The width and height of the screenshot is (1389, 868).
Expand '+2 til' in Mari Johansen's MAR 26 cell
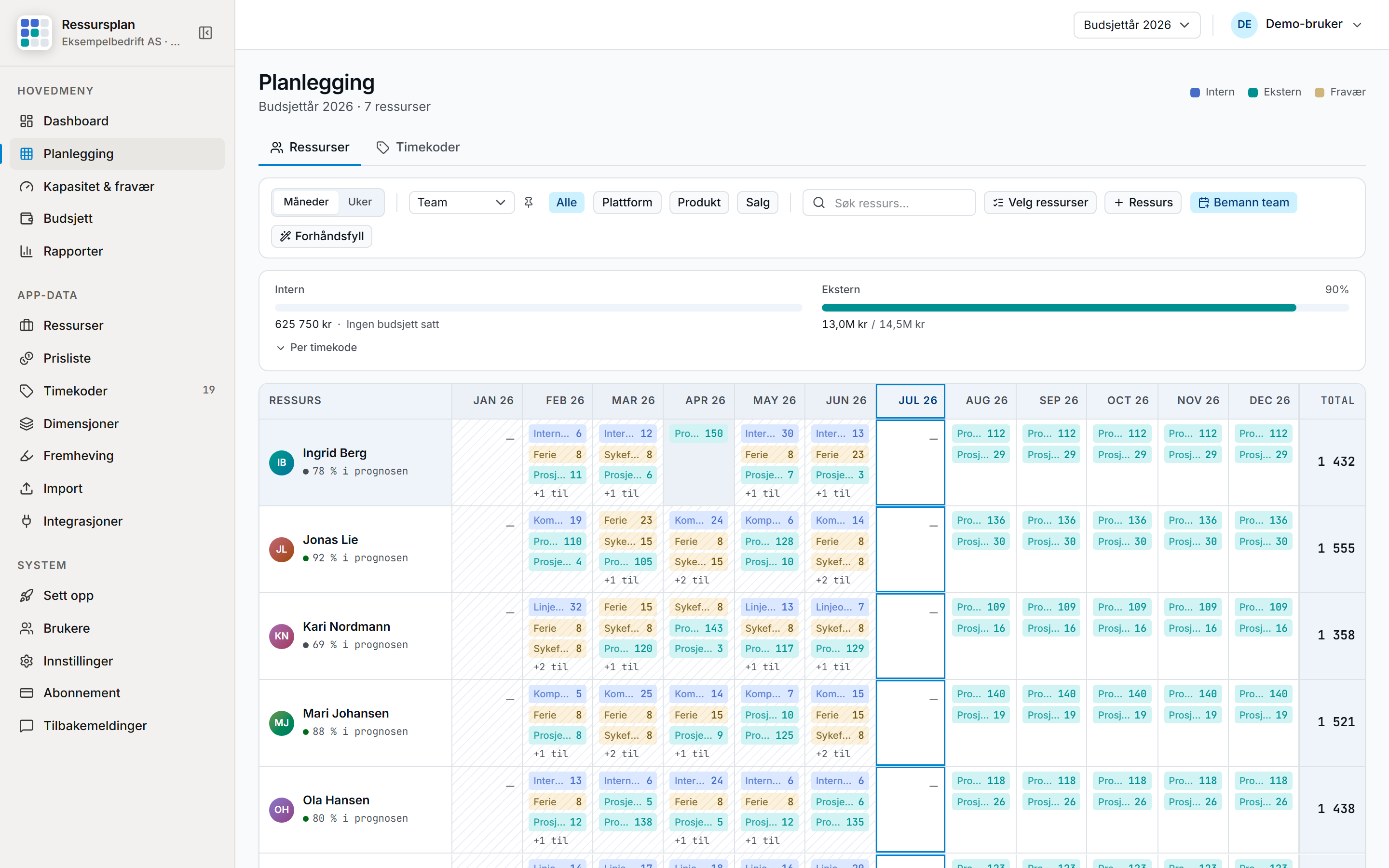point(621,754)
